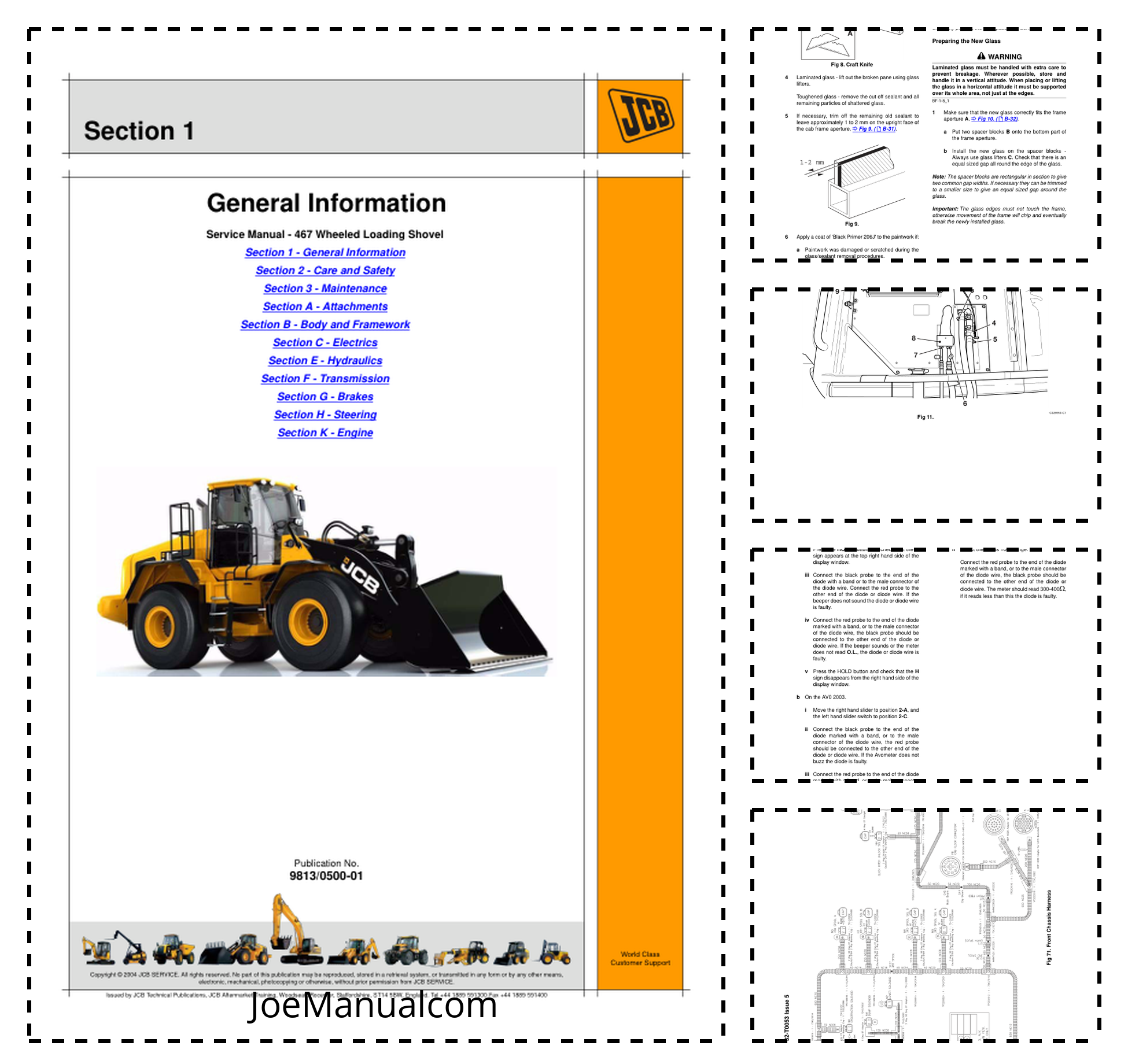Open Section 1 - General Information link

pos(325,253)
